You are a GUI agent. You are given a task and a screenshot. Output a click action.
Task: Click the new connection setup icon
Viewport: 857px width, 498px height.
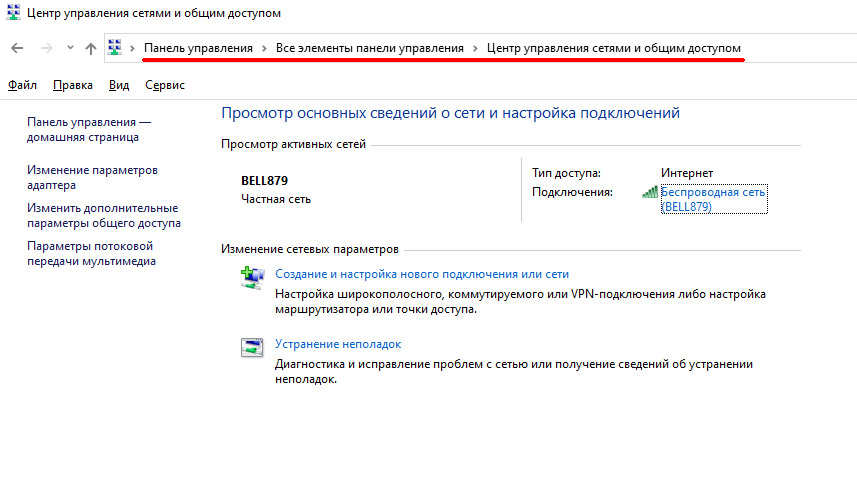point(252,277)
